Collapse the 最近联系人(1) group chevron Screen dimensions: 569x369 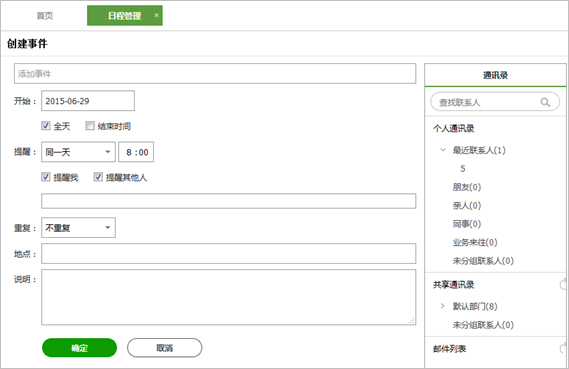pyautogui.click(x=443, y=150)
